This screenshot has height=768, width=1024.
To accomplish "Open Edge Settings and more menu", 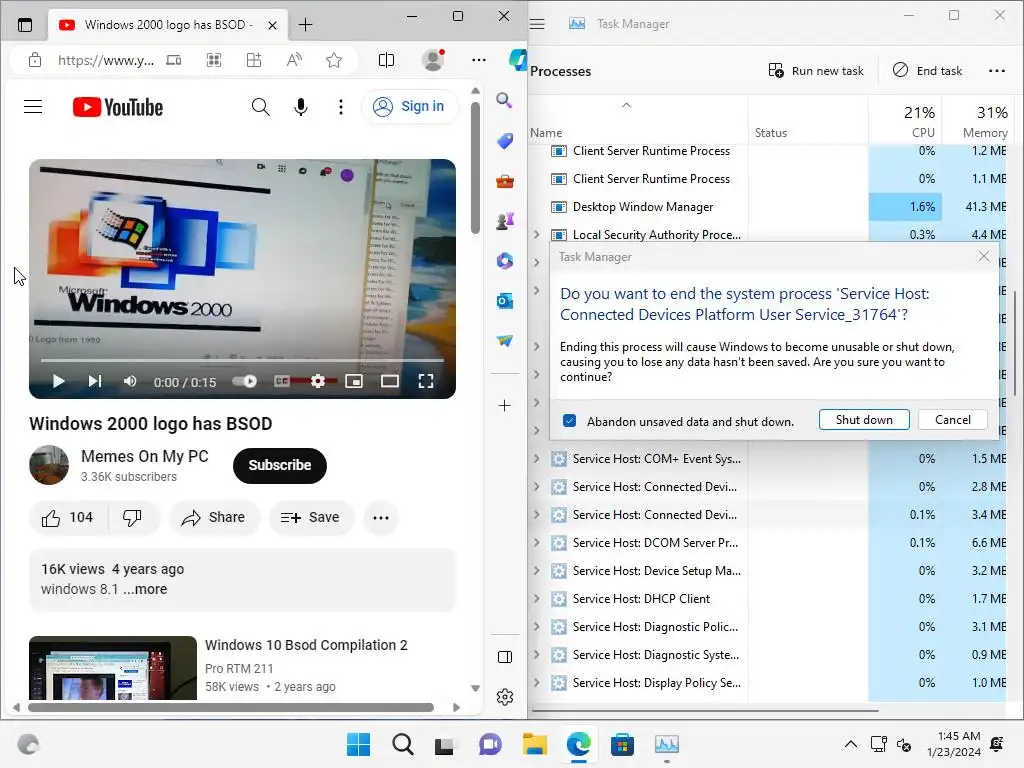I will tap(479, 60).
